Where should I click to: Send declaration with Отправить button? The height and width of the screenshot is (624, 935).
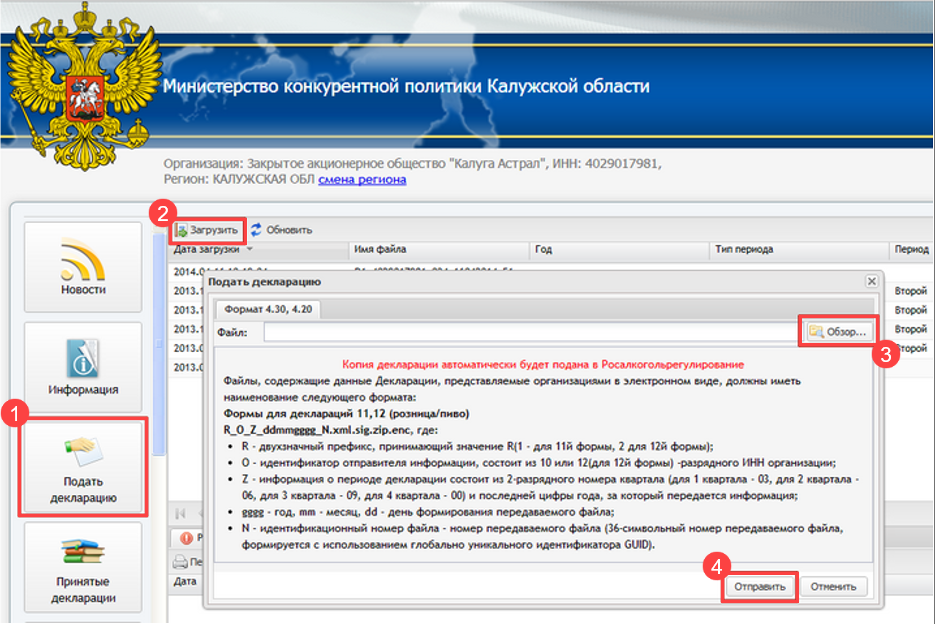click(760, 587)
